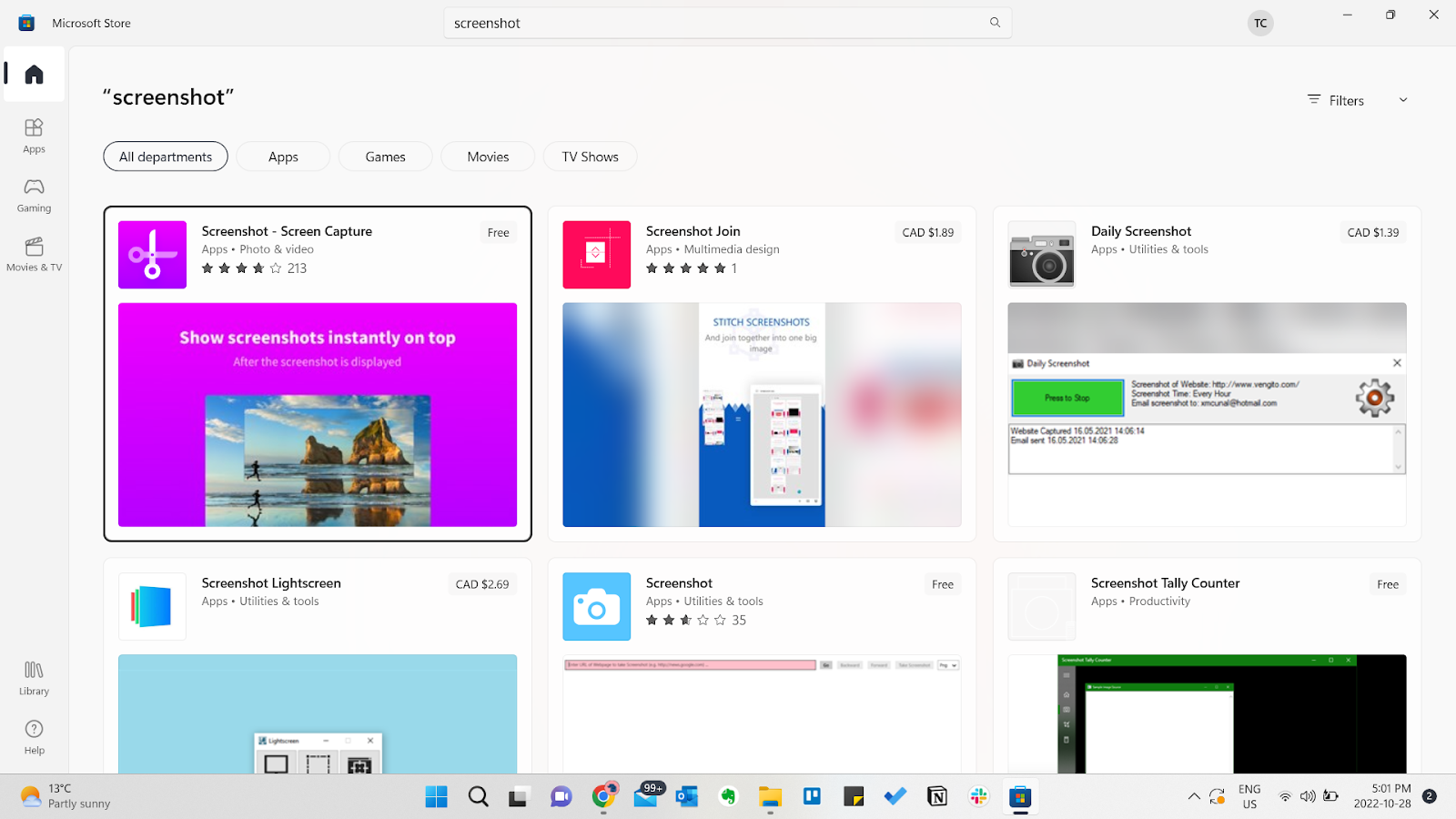The height and width of the screenshot is (819, 1456).
Task: Launch Google Chrome from the taskbar
Action: click(x=603, y=797)
